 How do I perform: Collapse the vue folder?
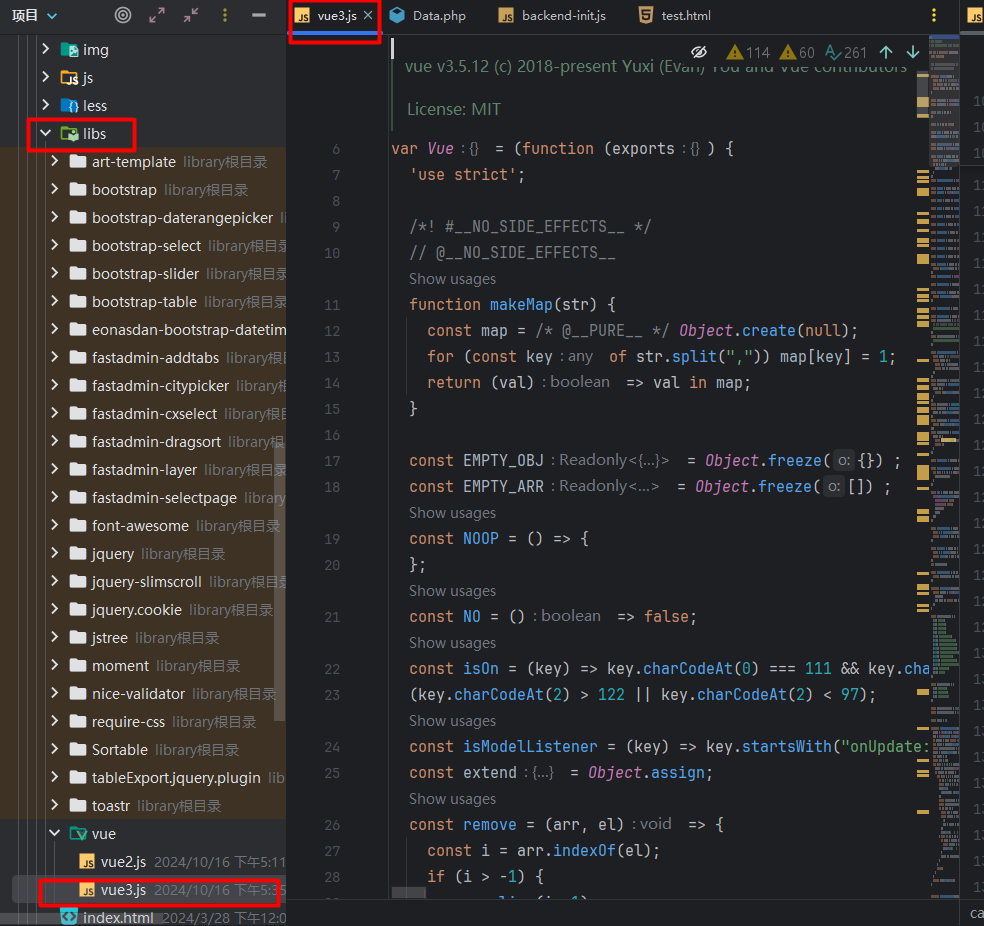pyautogui.click(x=55, y=833)
